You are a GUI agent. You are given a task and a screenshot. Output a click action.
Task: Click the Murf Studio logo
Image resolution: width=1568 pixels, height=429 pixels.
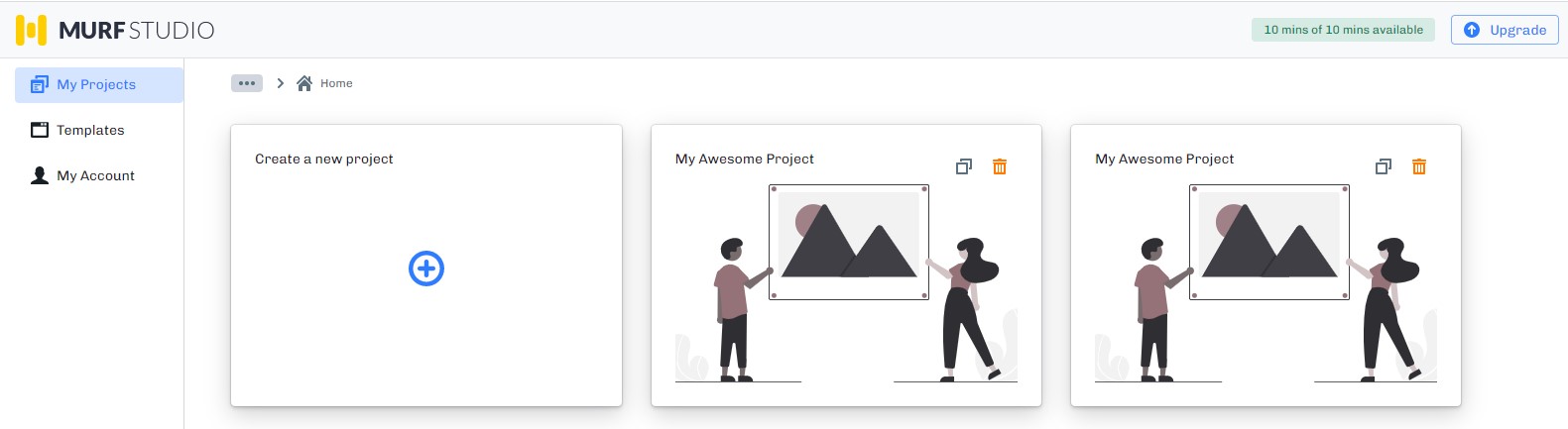115,30
